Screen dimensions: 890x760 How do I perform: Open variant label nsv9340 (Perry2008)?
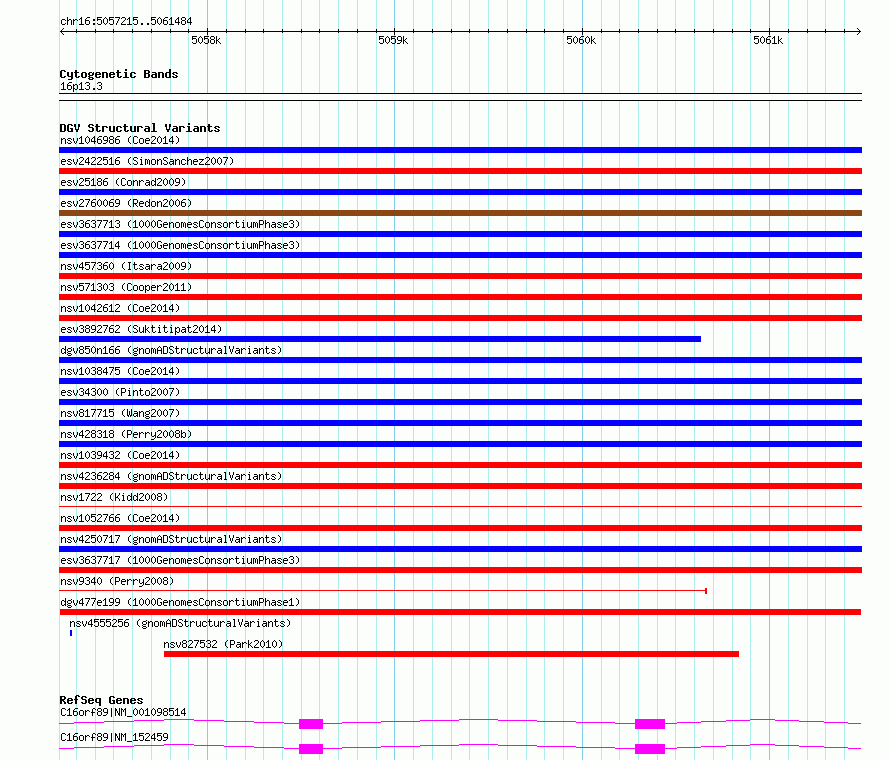pyautogui.click(x=117, y=581)
